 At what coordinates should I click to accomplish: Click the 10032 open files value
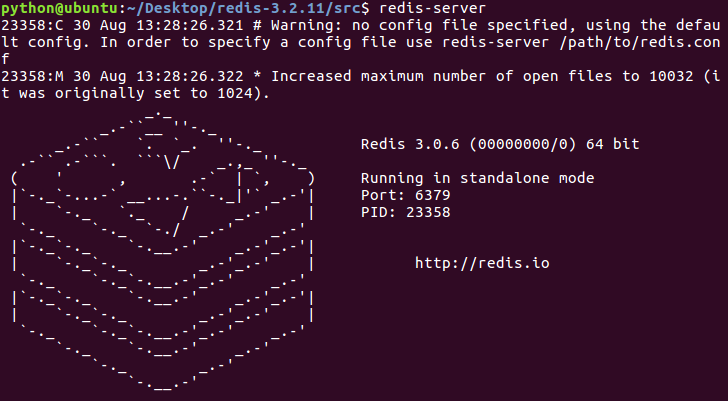coord(671,77)
